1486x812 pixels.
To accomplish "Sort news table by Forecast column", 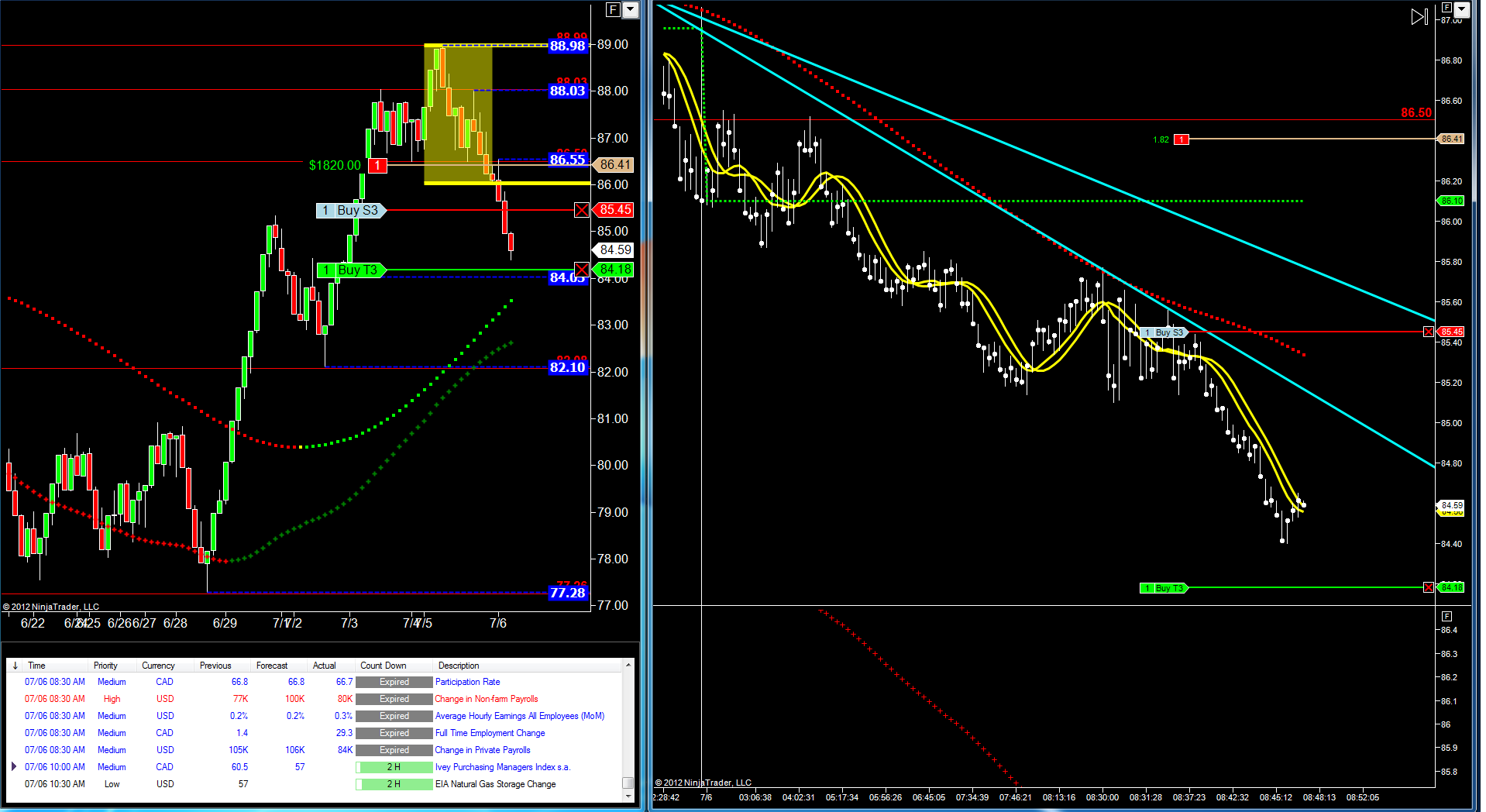I will pos(272,666).
